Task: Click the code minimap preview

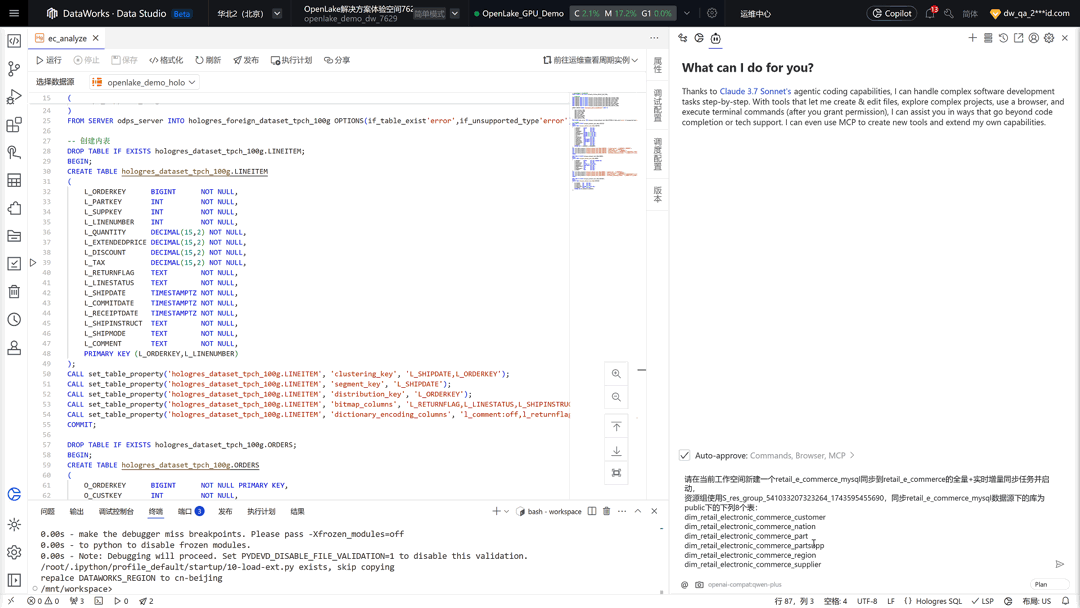Action: tap(603, 142)
